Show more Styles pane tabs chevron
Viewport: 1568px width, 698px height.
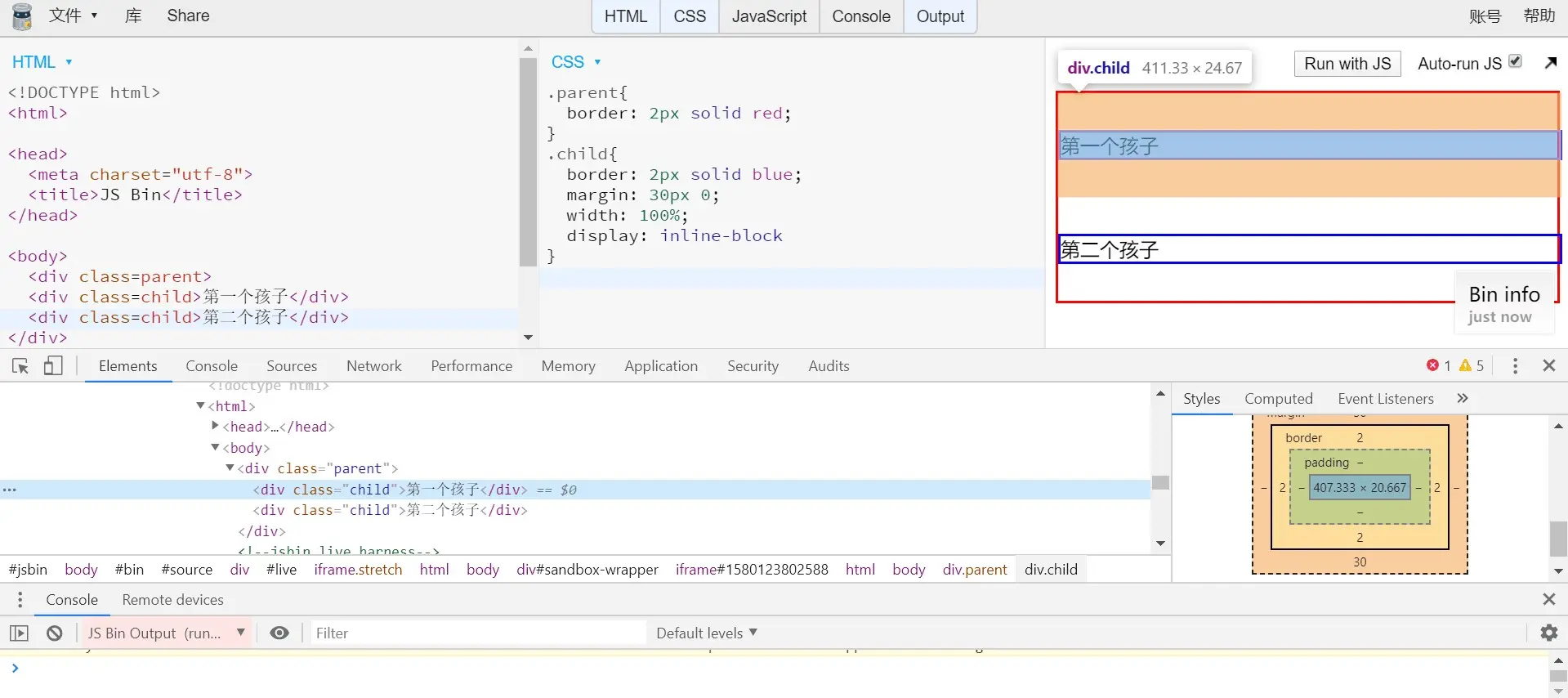pos(1463,398)
